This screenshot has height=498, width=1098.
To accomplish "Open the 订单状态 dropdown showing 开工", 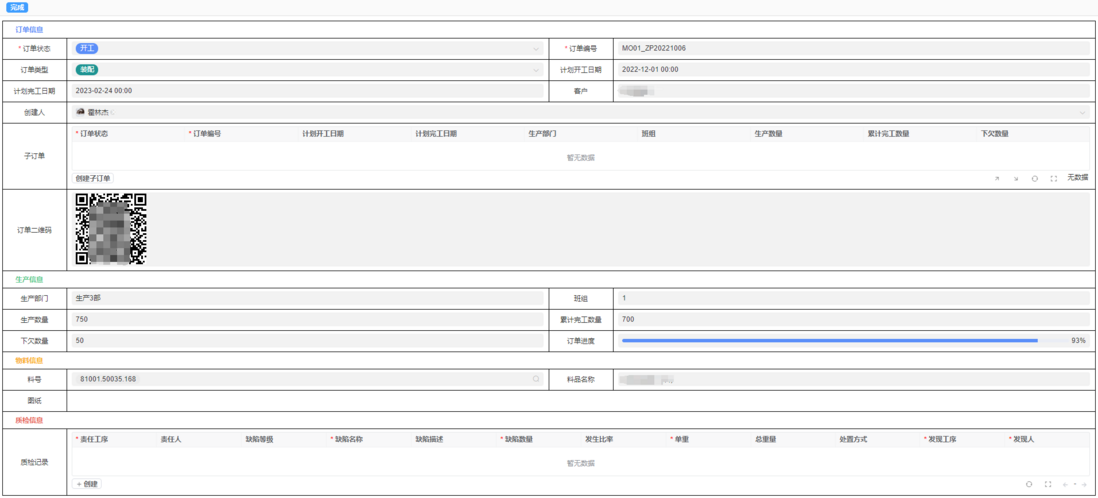I will tap(307, 48).
